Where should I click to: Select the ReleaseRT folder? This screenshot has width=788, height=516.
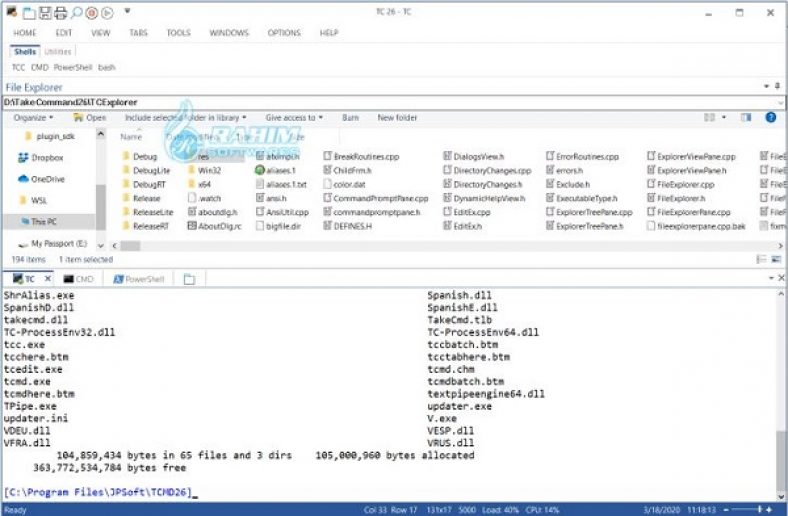146,226
